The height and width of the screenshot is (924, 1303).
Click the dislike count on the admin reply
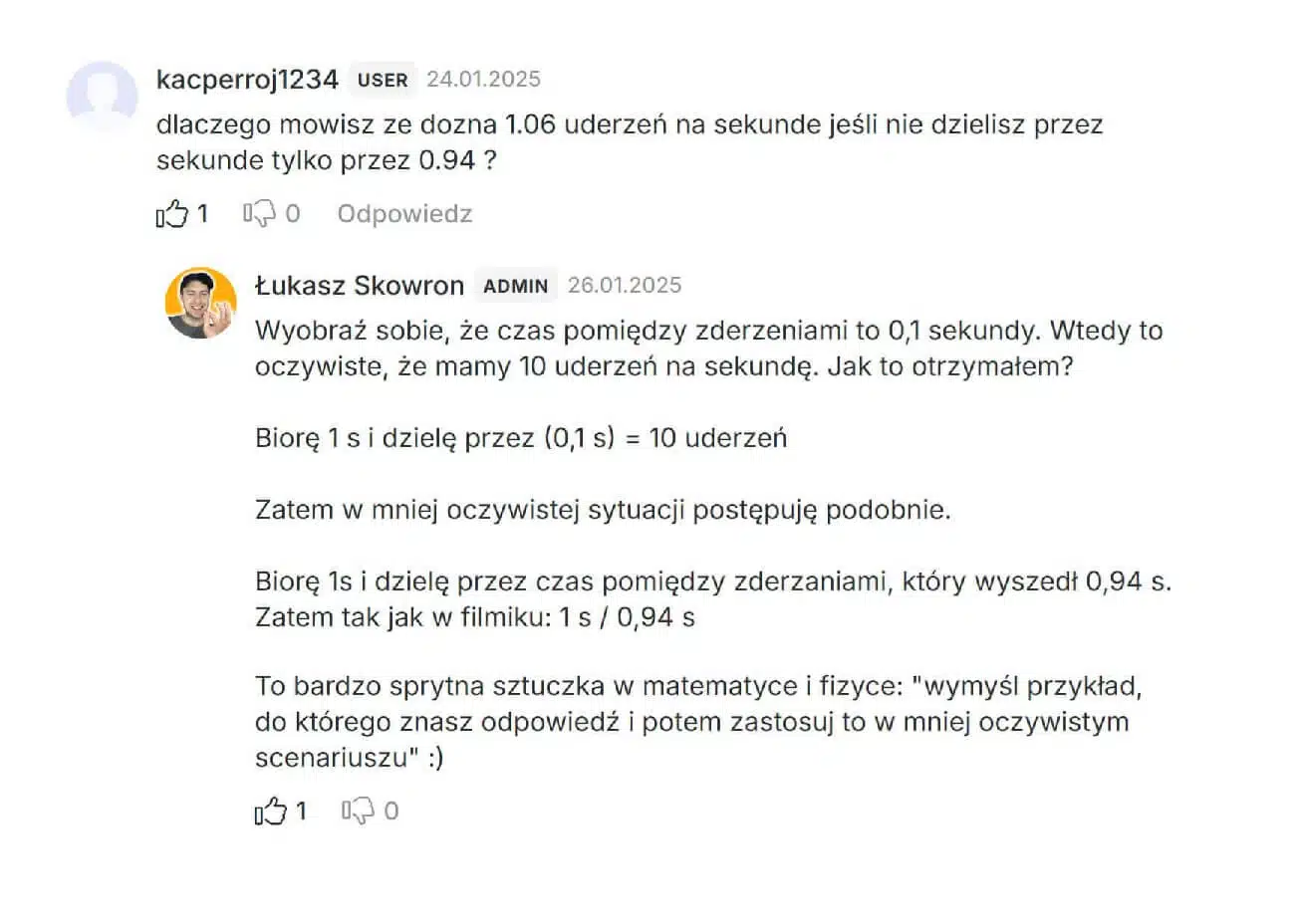[391, 811]
